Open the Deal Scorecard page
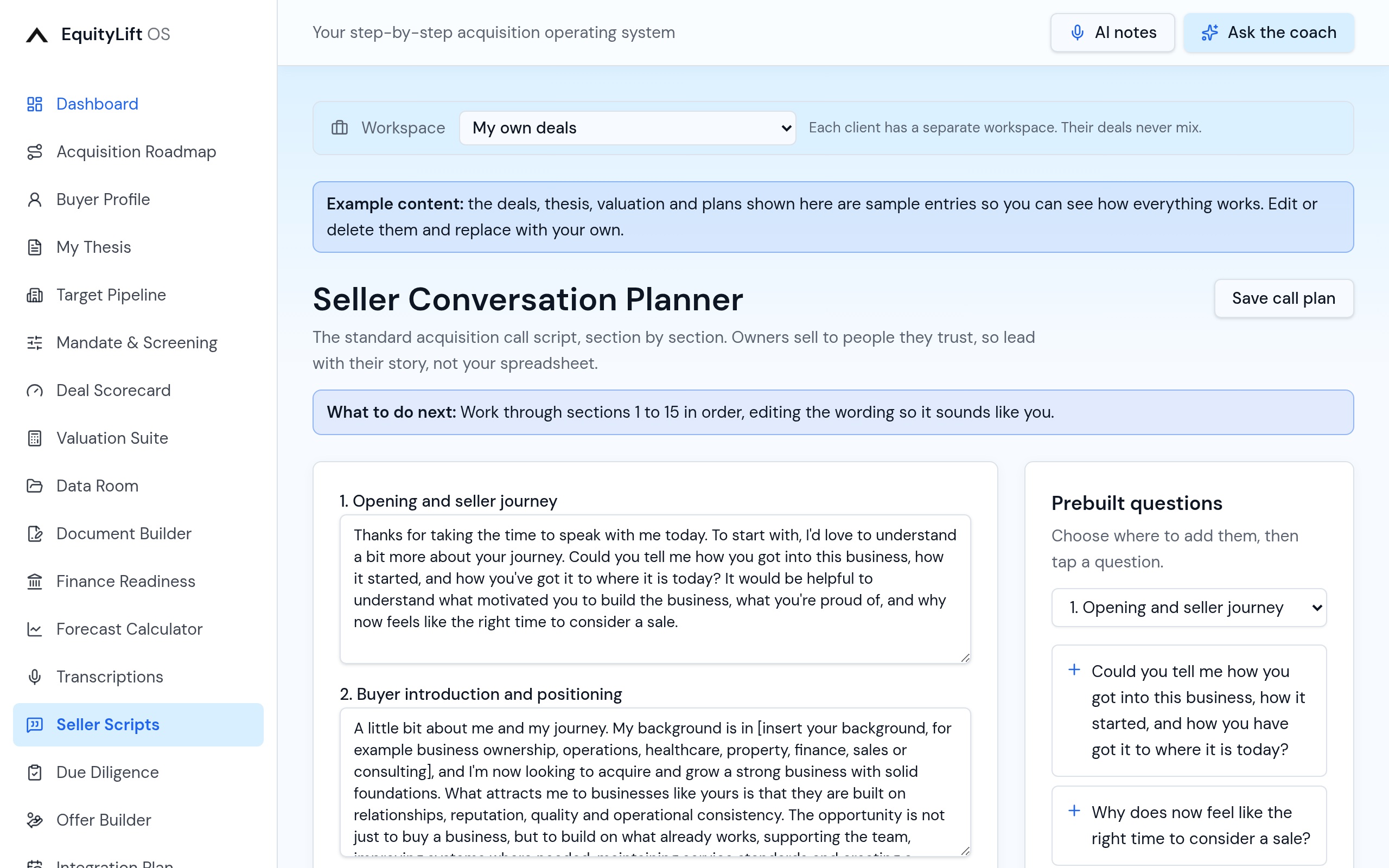The image size is (1389, 868). point(138,391)
